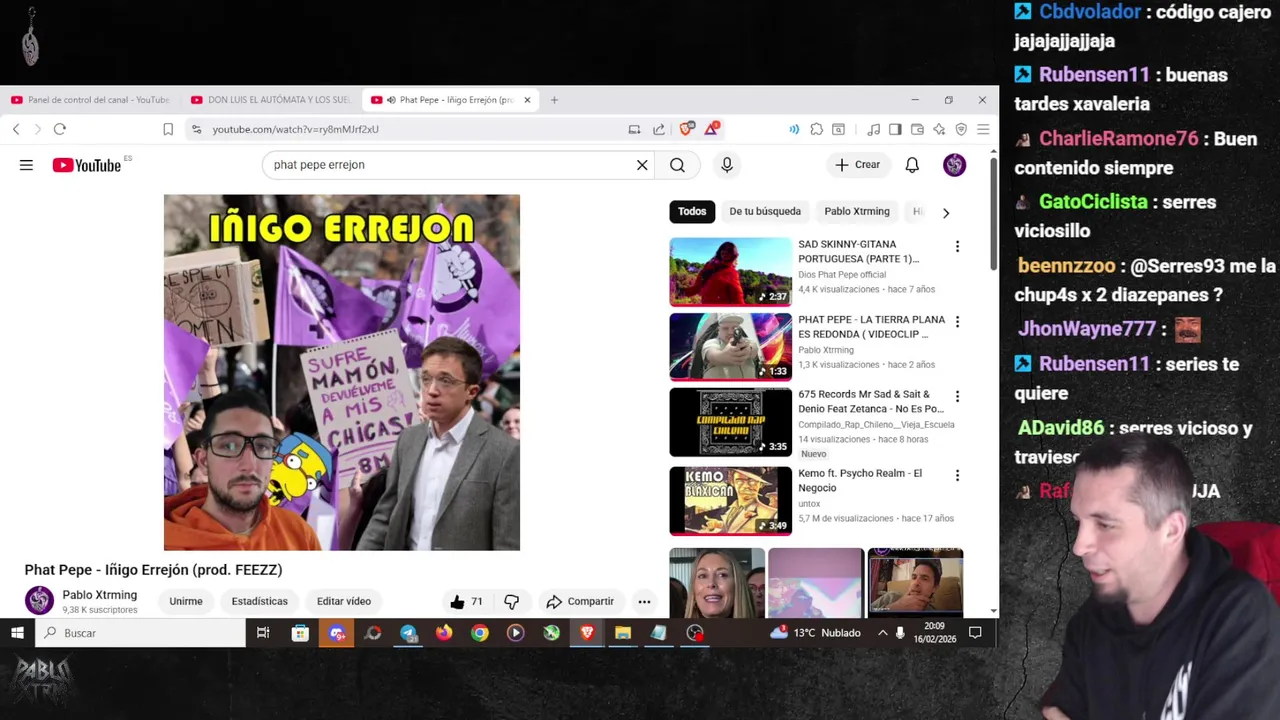Reload the page in browser
The width and height of the screenshot is (1280, 720).
[x=60, y=129]
